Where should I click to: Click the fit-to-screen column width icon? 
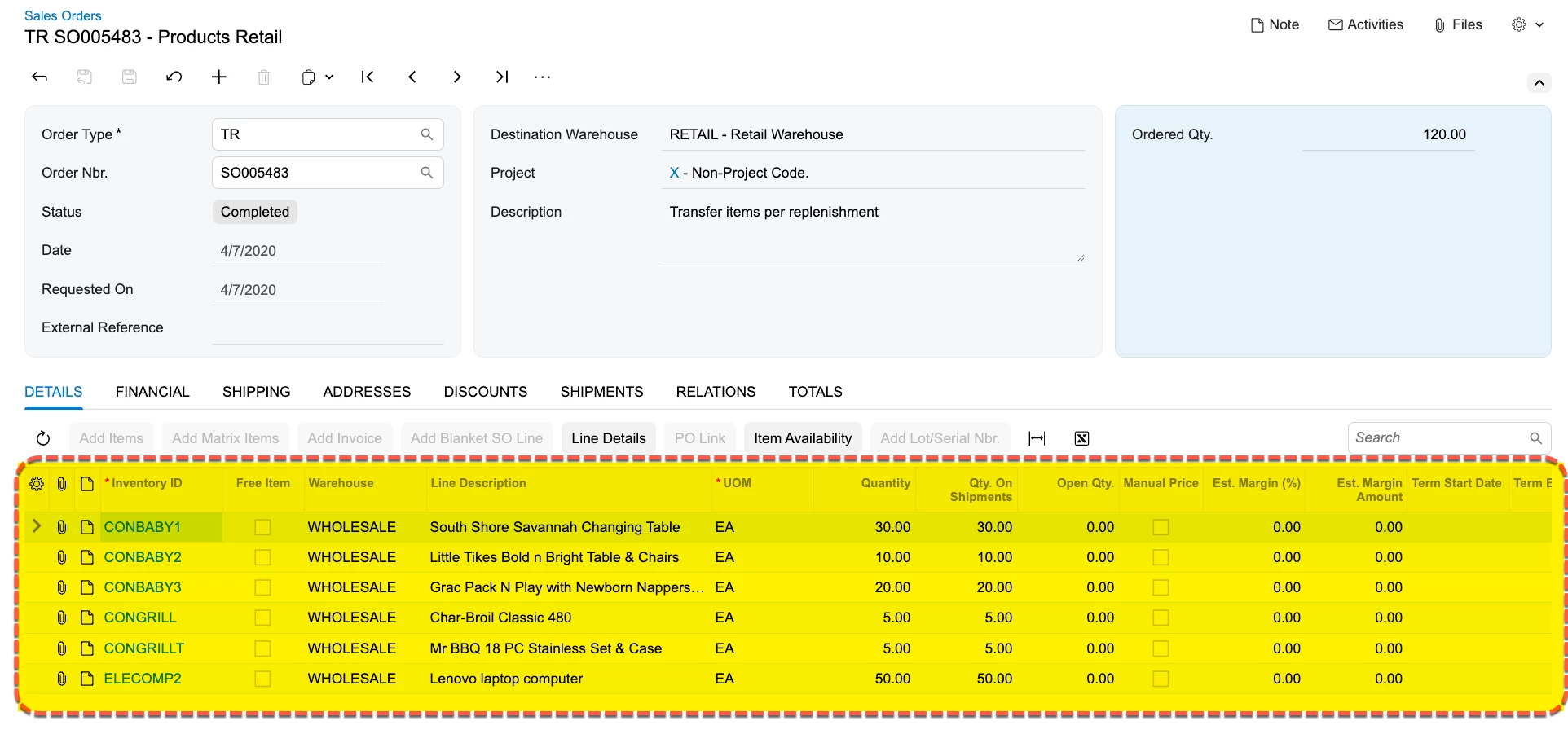click(1037, 438)
